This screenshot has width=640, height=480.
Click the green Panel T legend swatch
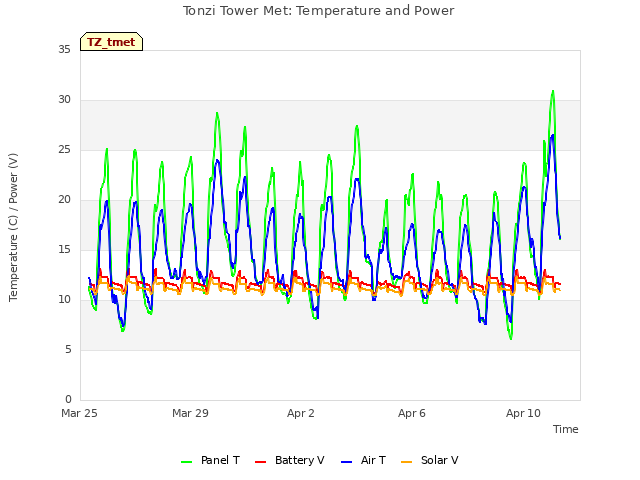pos(187,462)
